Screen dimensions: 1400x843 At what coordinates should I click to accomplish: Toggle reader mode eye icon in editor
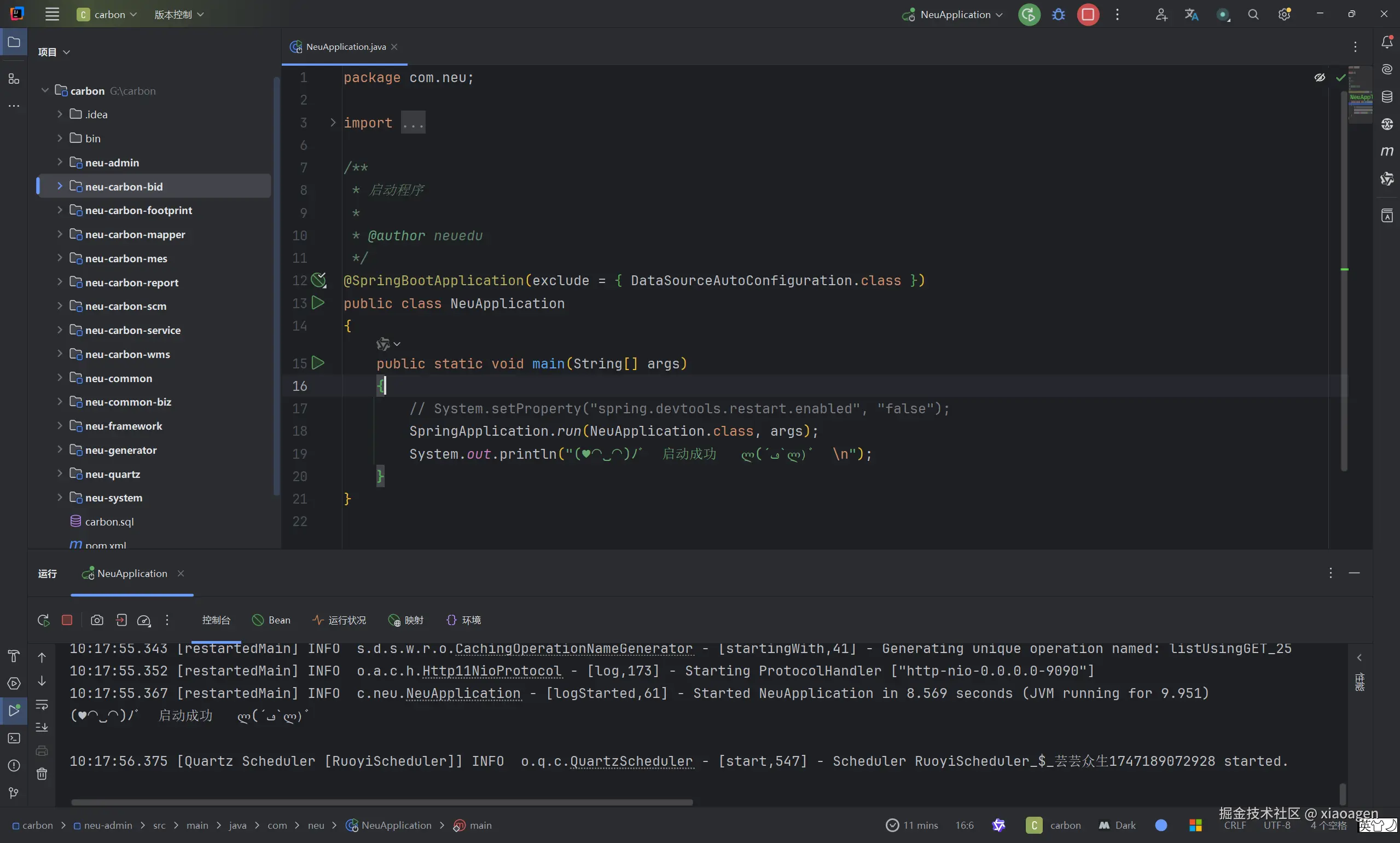pos(1320,78)
